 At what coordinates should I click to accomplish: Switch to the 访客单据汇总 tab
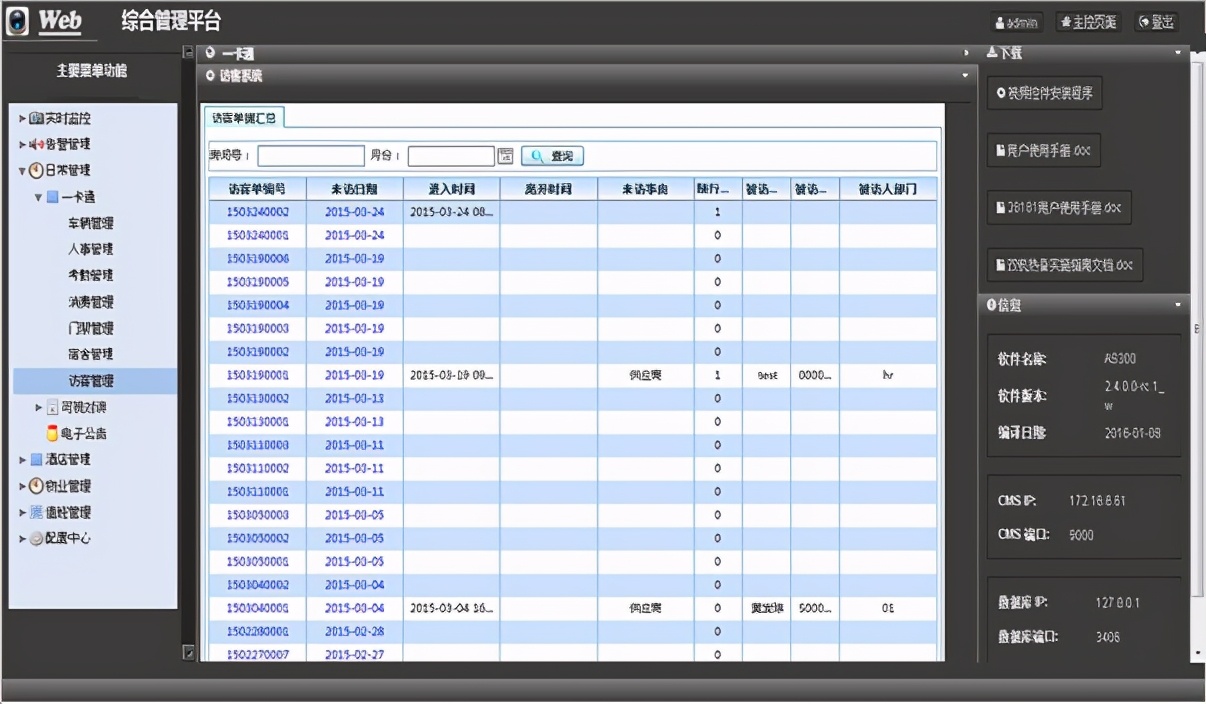tap(243, 118)
